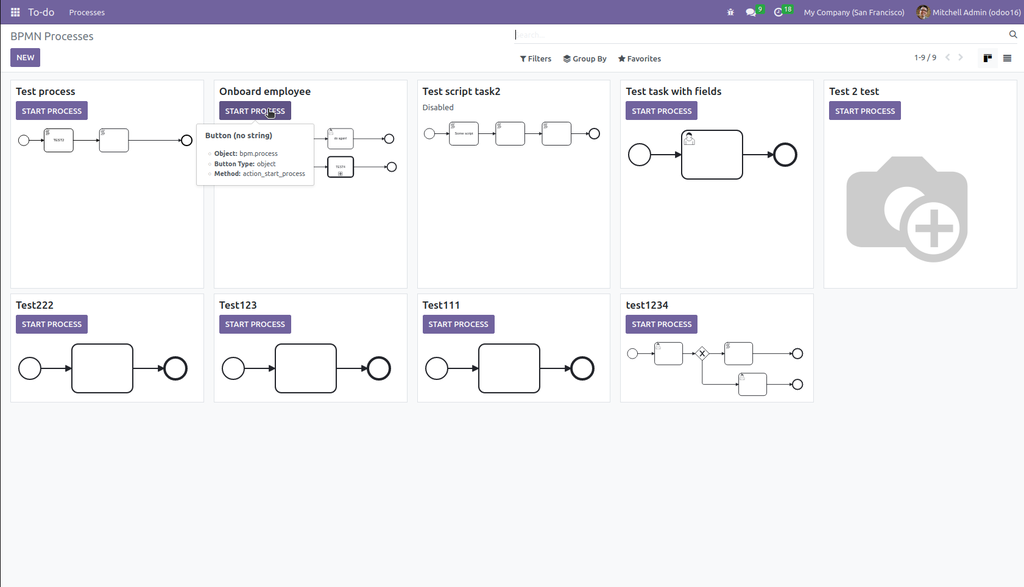
Task: Start the Test 2 test process
Action: (865, 111)
